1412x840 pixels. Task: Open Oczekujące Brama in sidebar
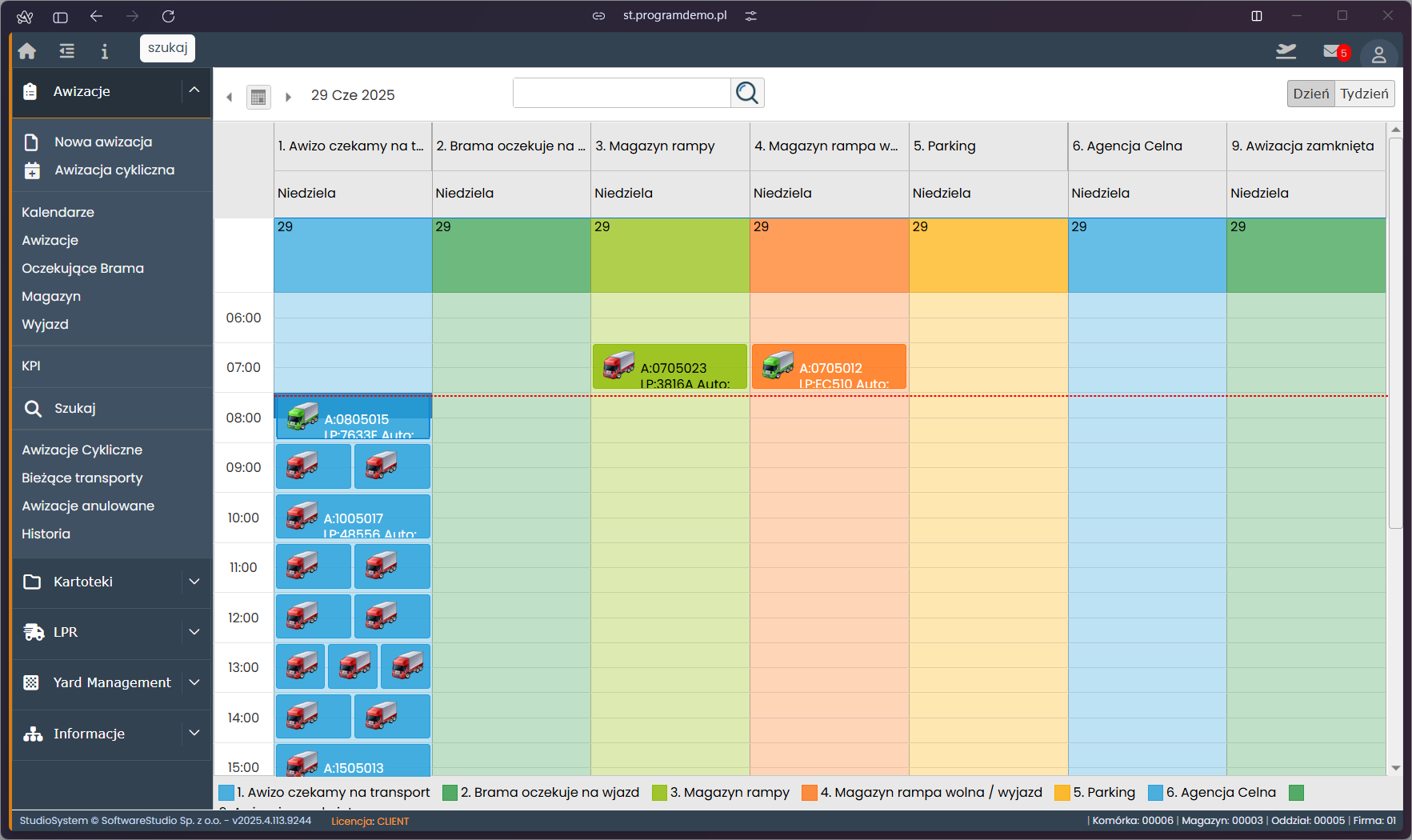pyautogui.click(x=82, y=268)
